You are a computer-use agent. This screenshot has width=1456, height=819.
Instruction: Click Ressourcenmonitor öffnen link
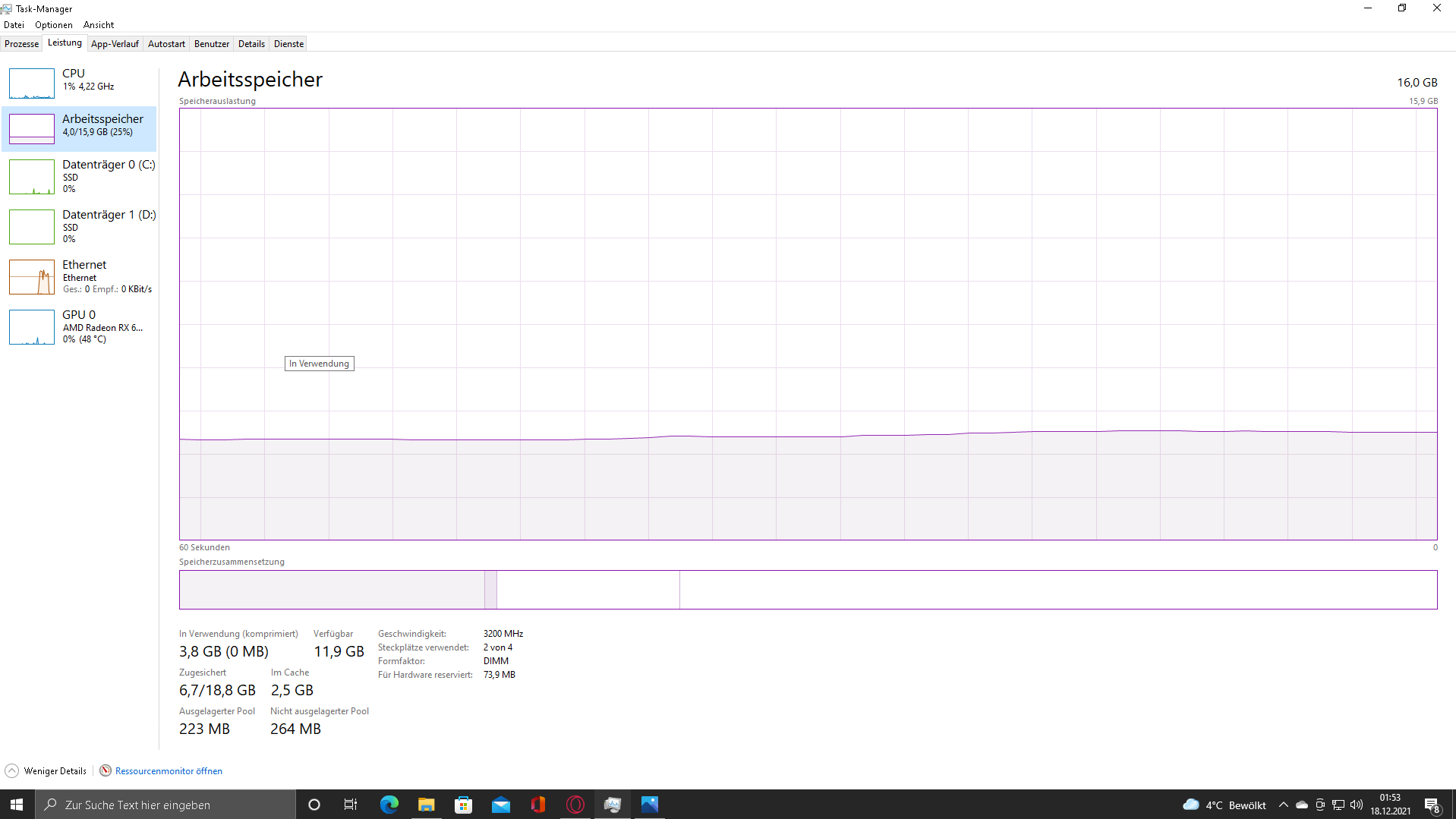(169, 771)
